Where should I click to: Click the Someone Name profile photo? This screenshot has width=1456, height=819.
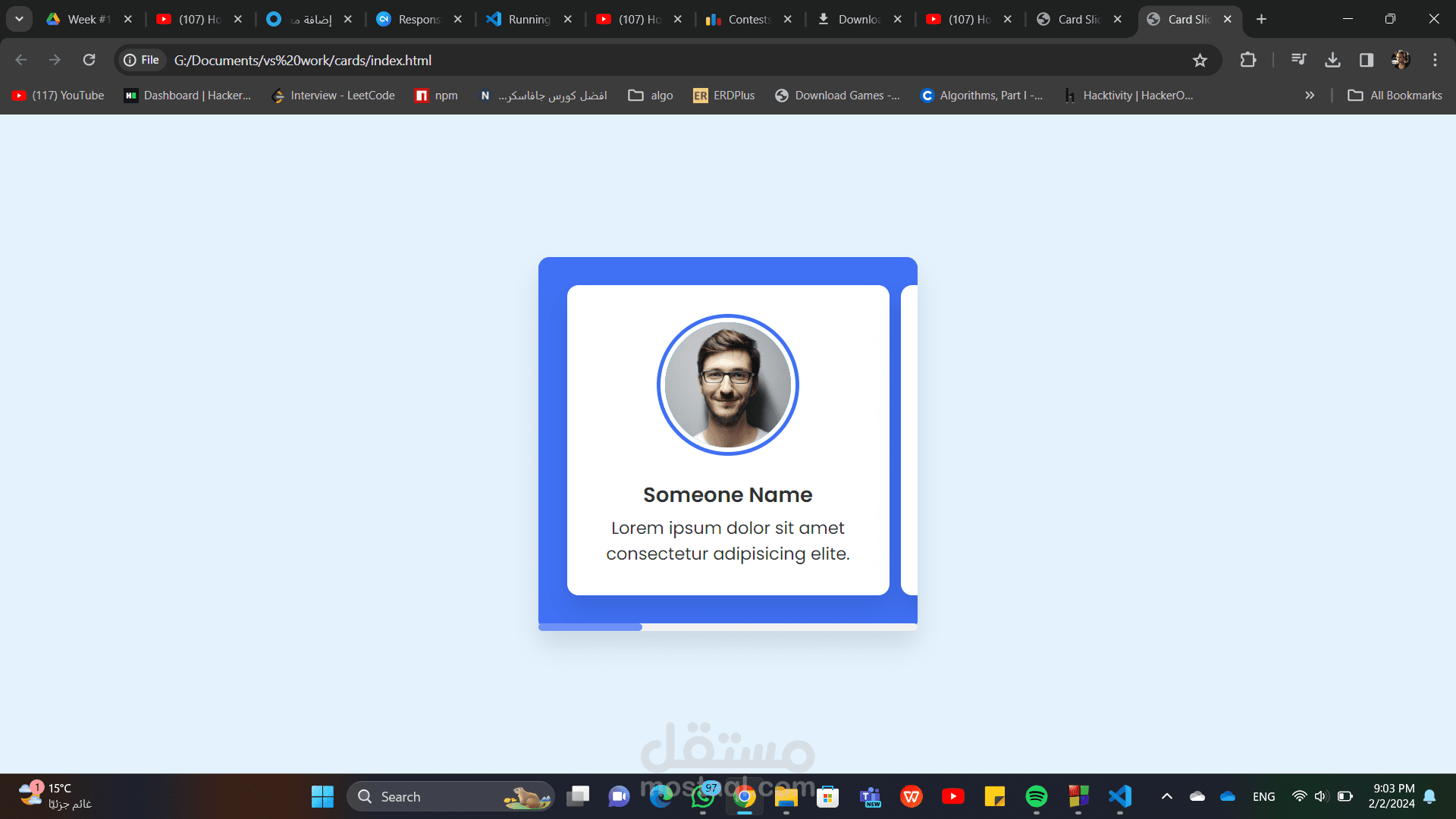(x=727, y=384)
